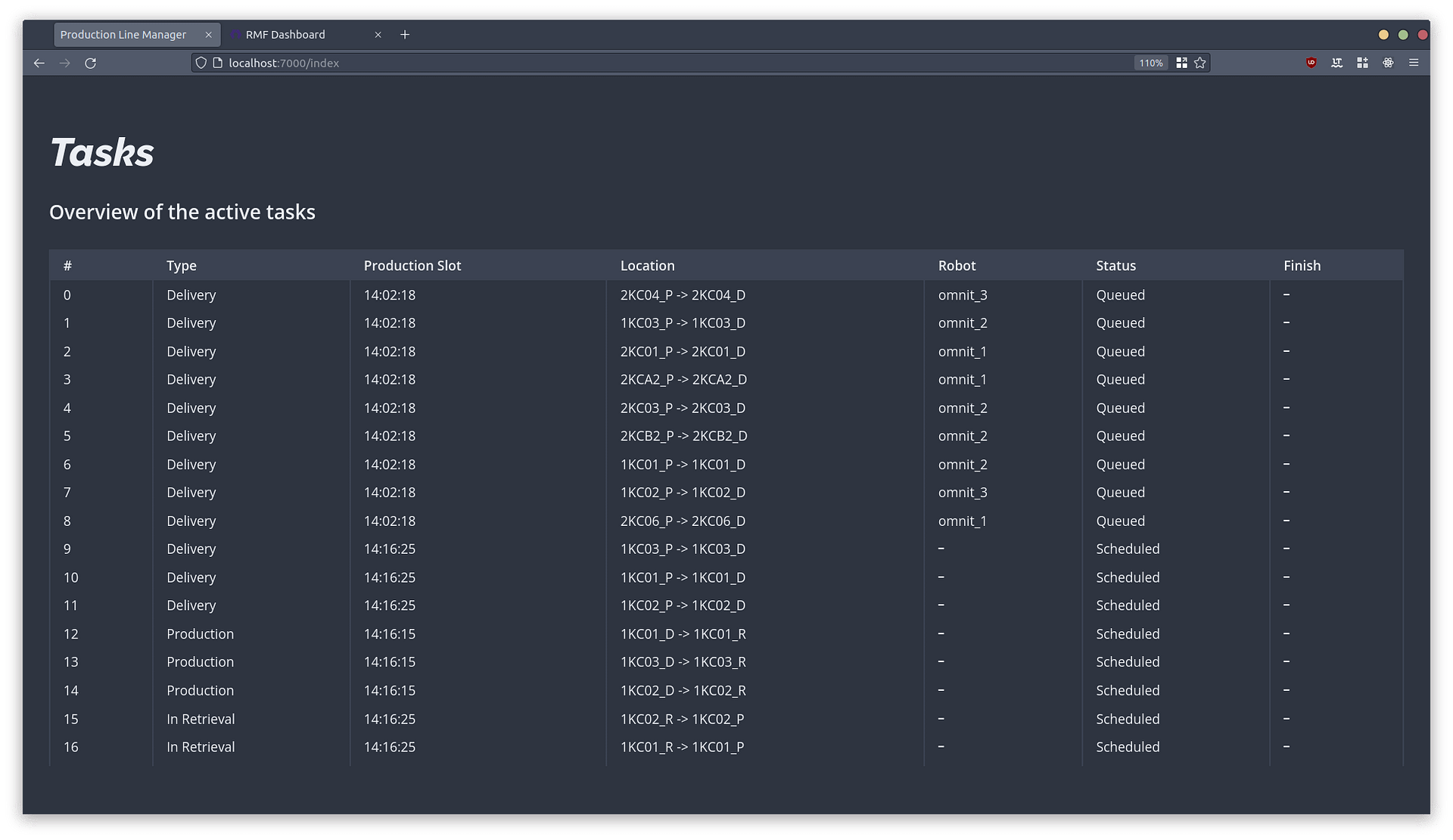This screenshot has width=1453, height=840.
Task: Click the install-app grid icon in address bar
Action: point(1181,63)
